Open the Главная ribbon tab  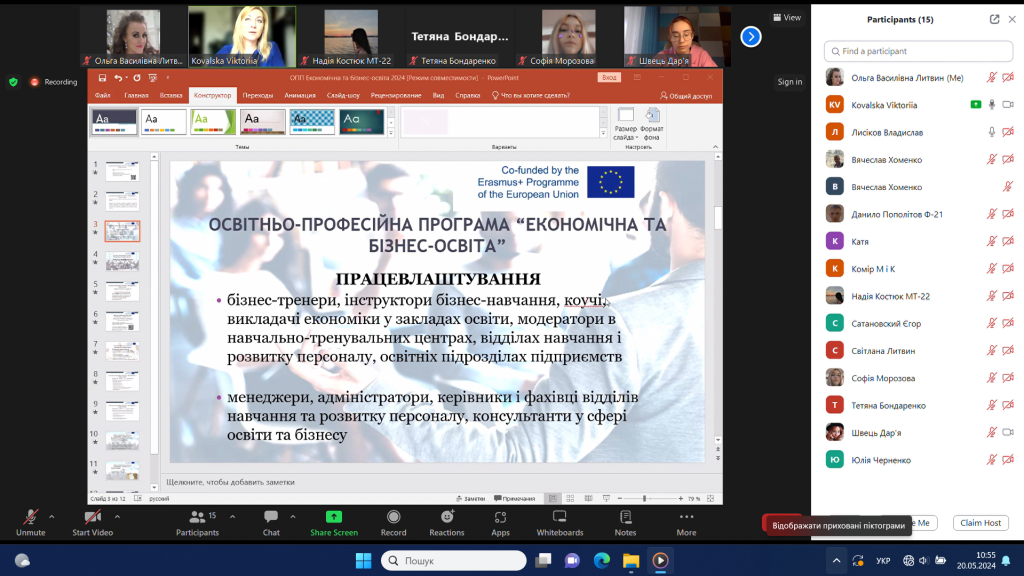click(136, 95)
